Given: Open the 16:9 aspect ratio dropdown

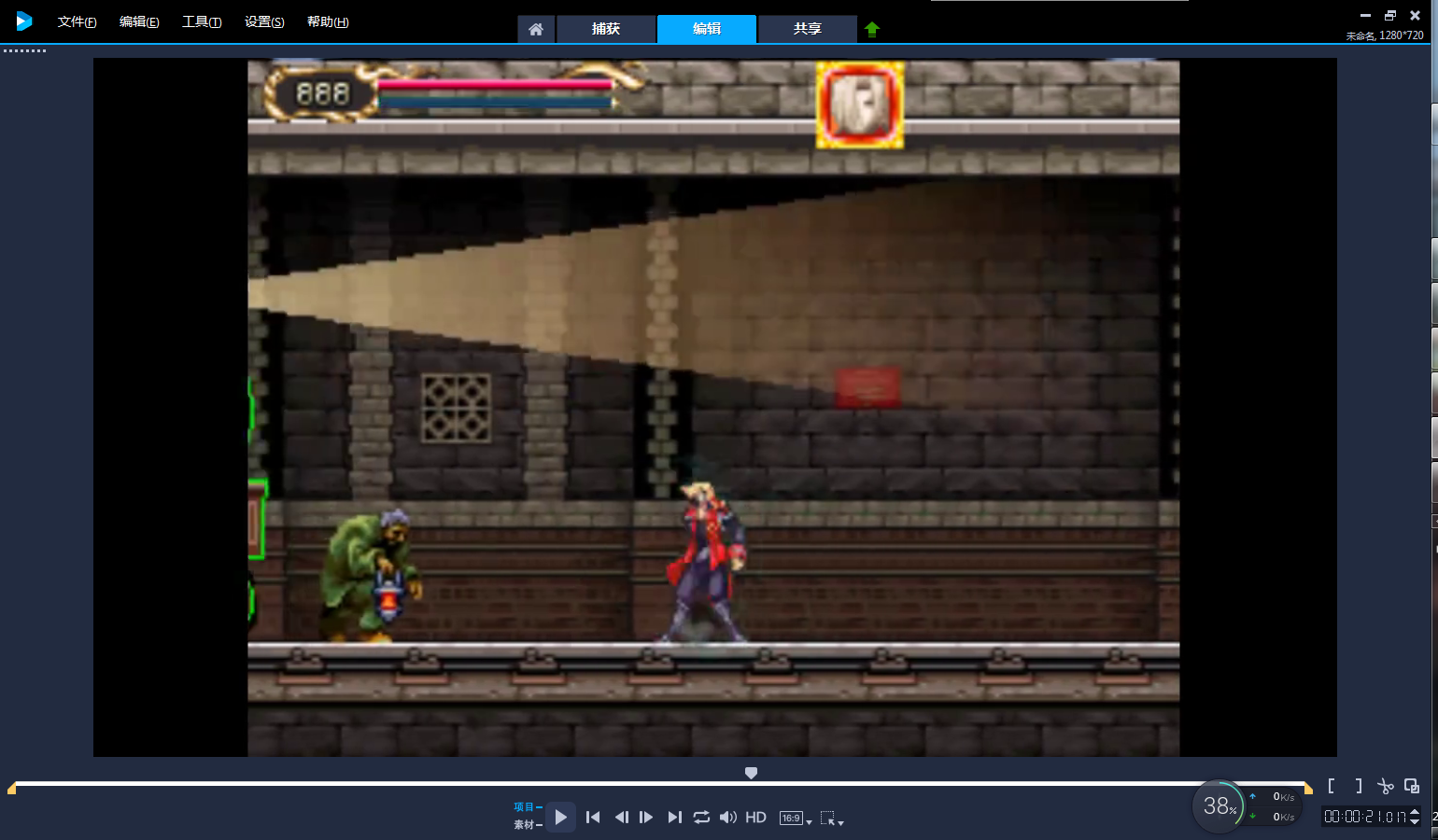Looking at the screenshot, I should pos(796,819).
